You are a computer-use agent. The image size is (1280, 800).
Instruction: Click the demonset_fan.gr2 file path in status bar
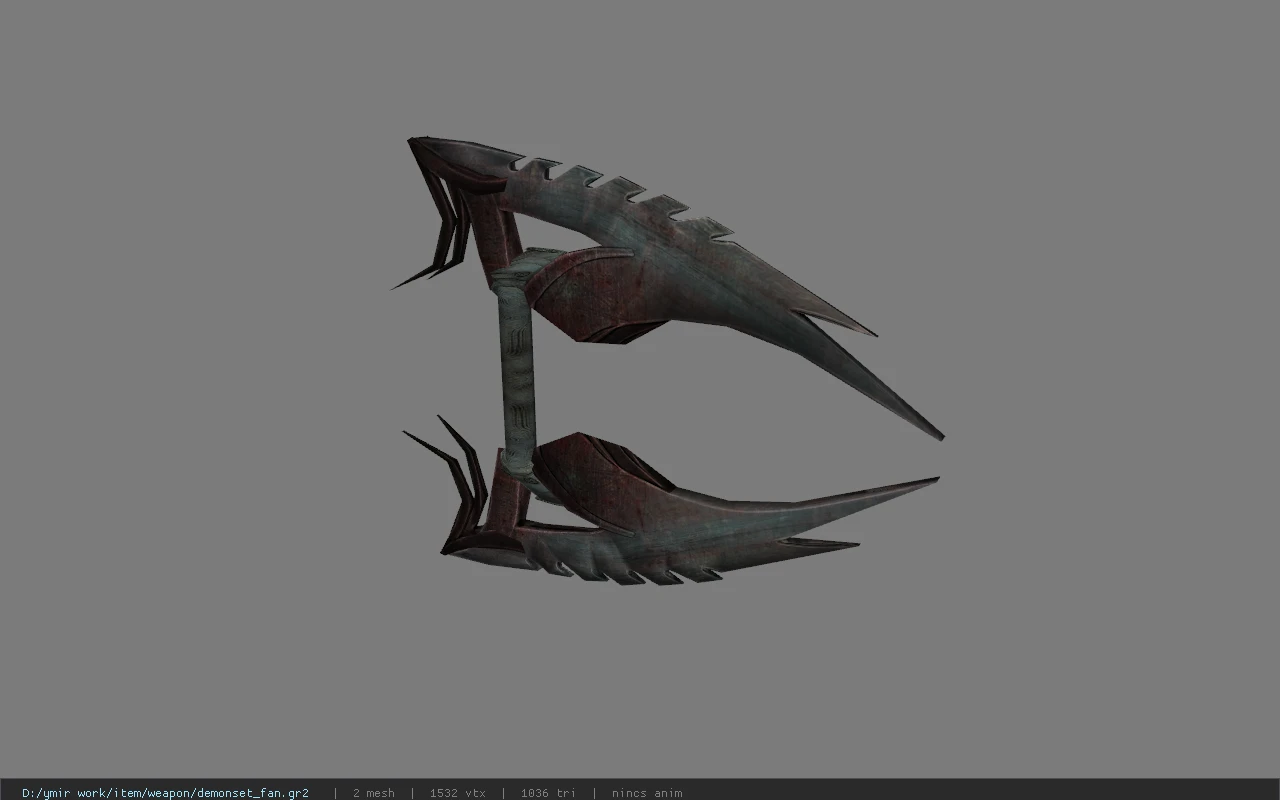[x=165, y=793]
